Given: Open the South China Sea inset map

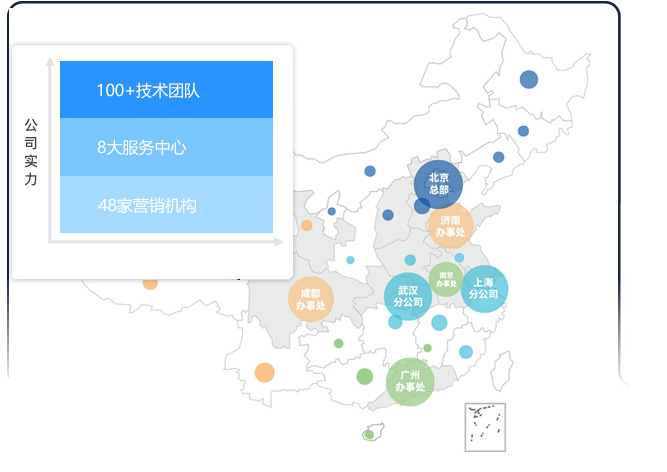Looking at the screenshot, I should (x=485, y=427).
